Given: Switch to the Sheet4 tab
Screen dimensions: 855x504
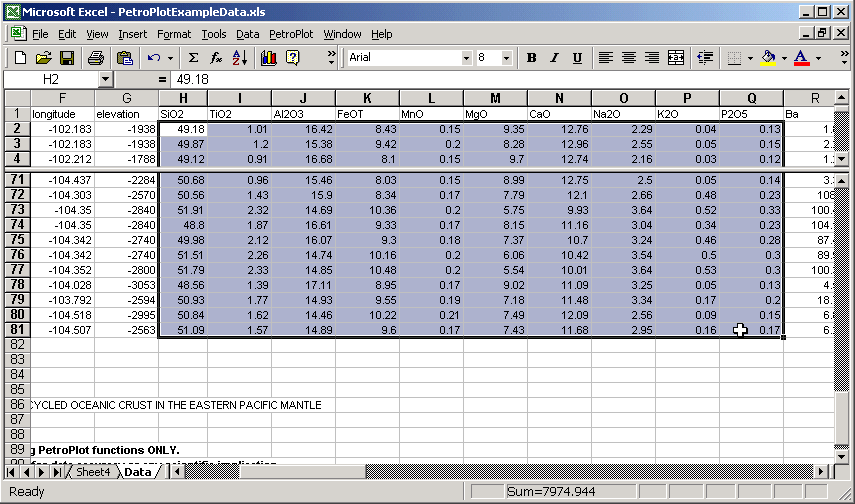Looking at the screenshot, I should pyautogui.click(x=93, y=471).
